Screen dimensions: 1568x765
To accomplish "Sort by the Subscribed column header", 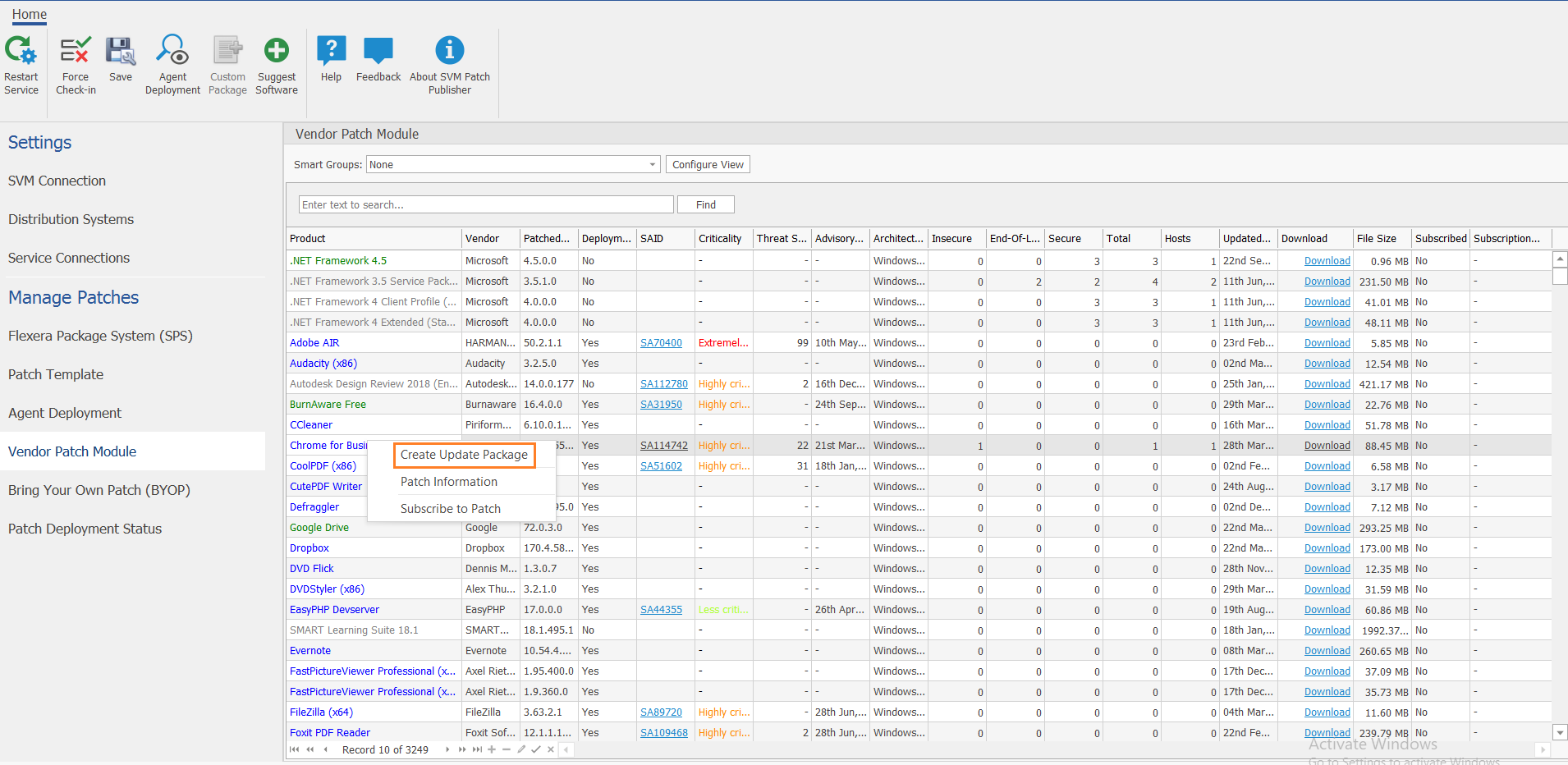I will [x=1441, y=238].
